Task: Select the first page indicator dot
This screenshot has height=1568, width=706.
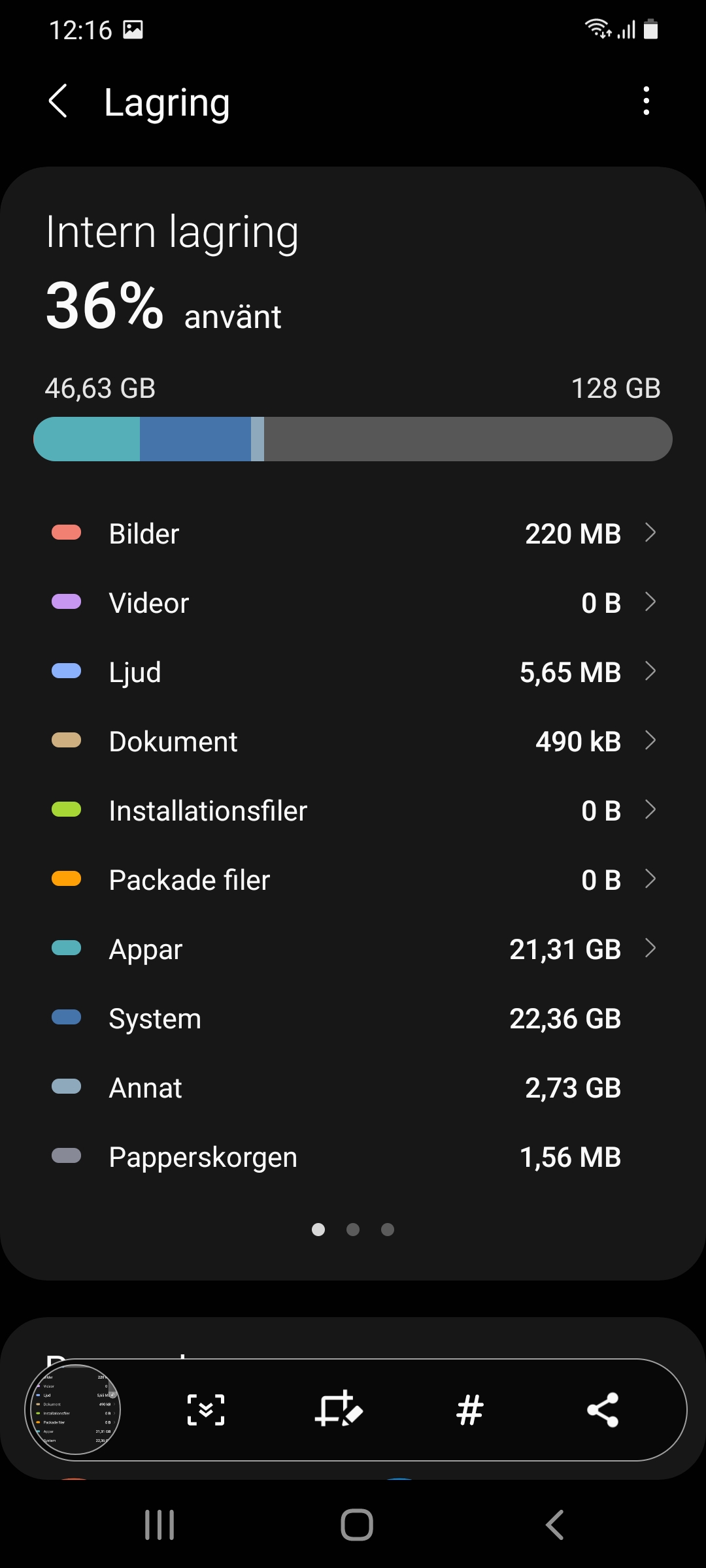Action: pos(318,1230)
